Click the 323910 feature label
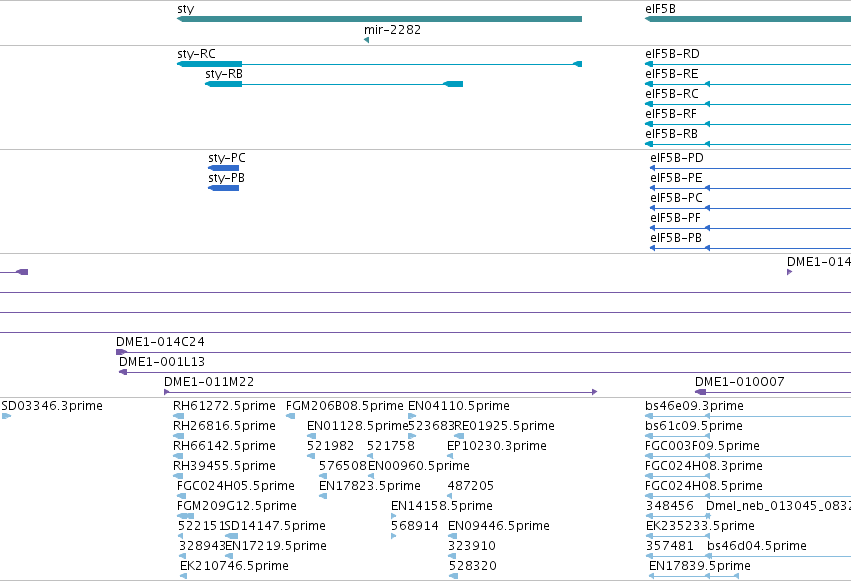 pyautogui.click(x=472, y=546)
